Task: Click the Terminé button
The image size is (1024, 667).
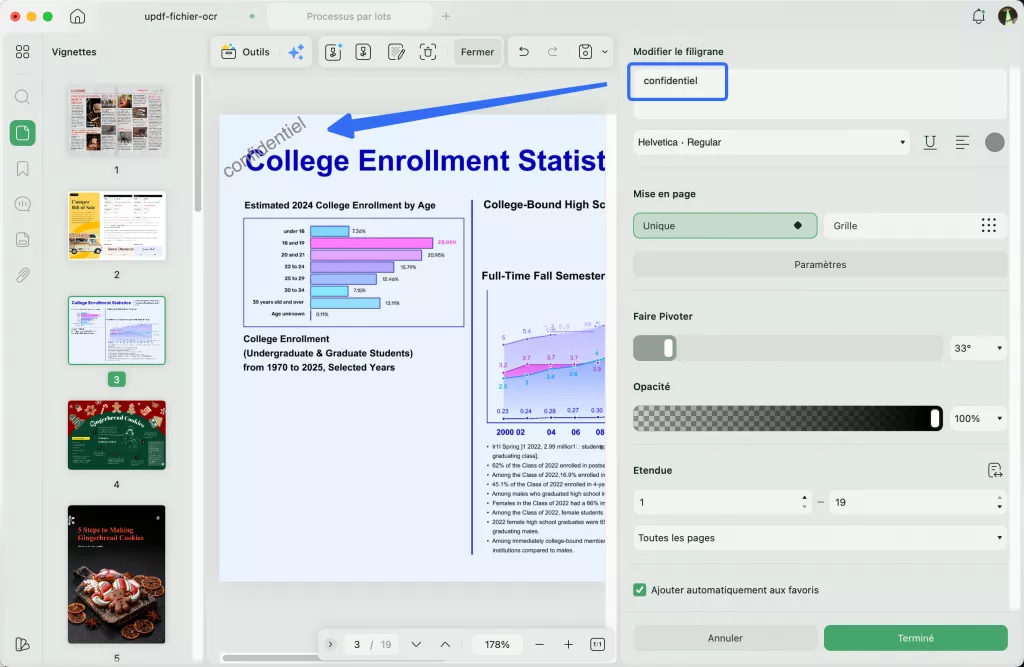Action: [x=916, y=638]
